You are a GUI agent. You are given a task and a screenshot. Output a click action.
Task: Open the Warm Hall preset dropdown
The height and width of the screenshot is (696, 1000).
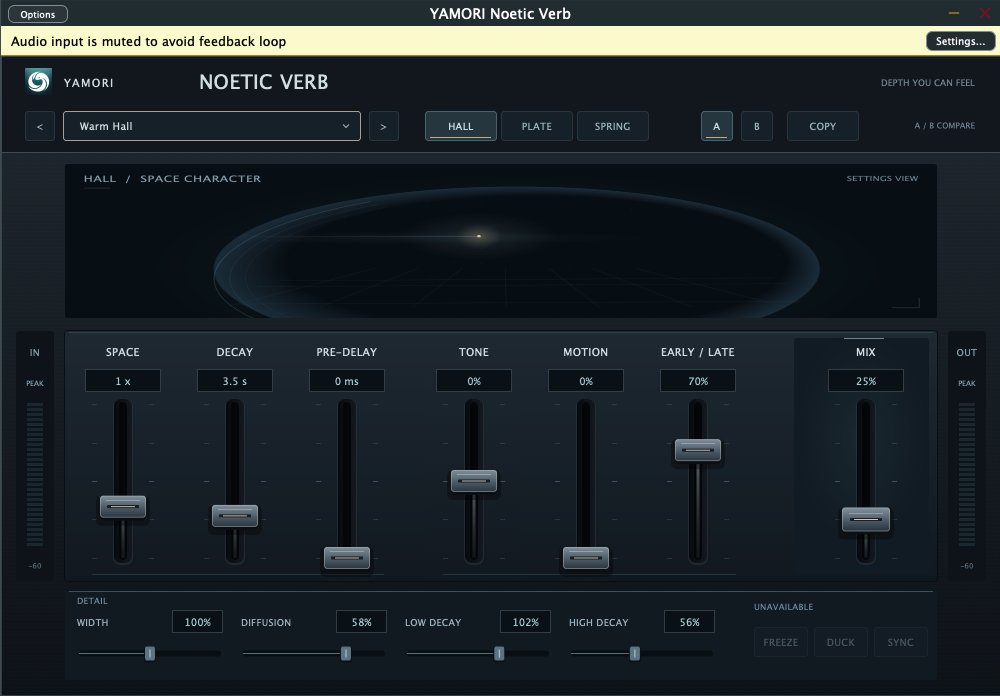[x=212, y=126]
